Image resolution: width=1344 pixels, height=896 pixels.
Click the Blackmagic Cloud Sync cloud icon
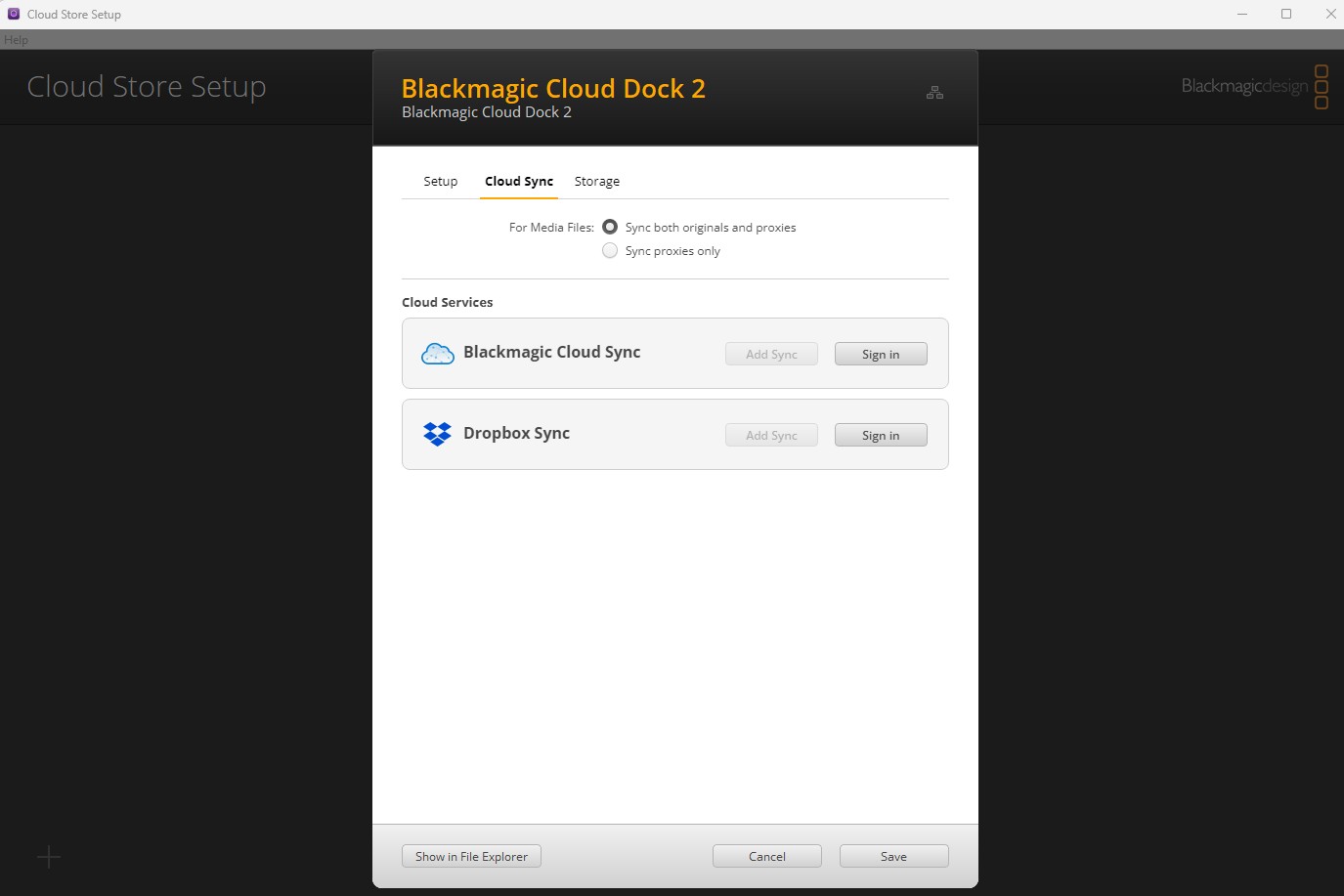(437, 354)
